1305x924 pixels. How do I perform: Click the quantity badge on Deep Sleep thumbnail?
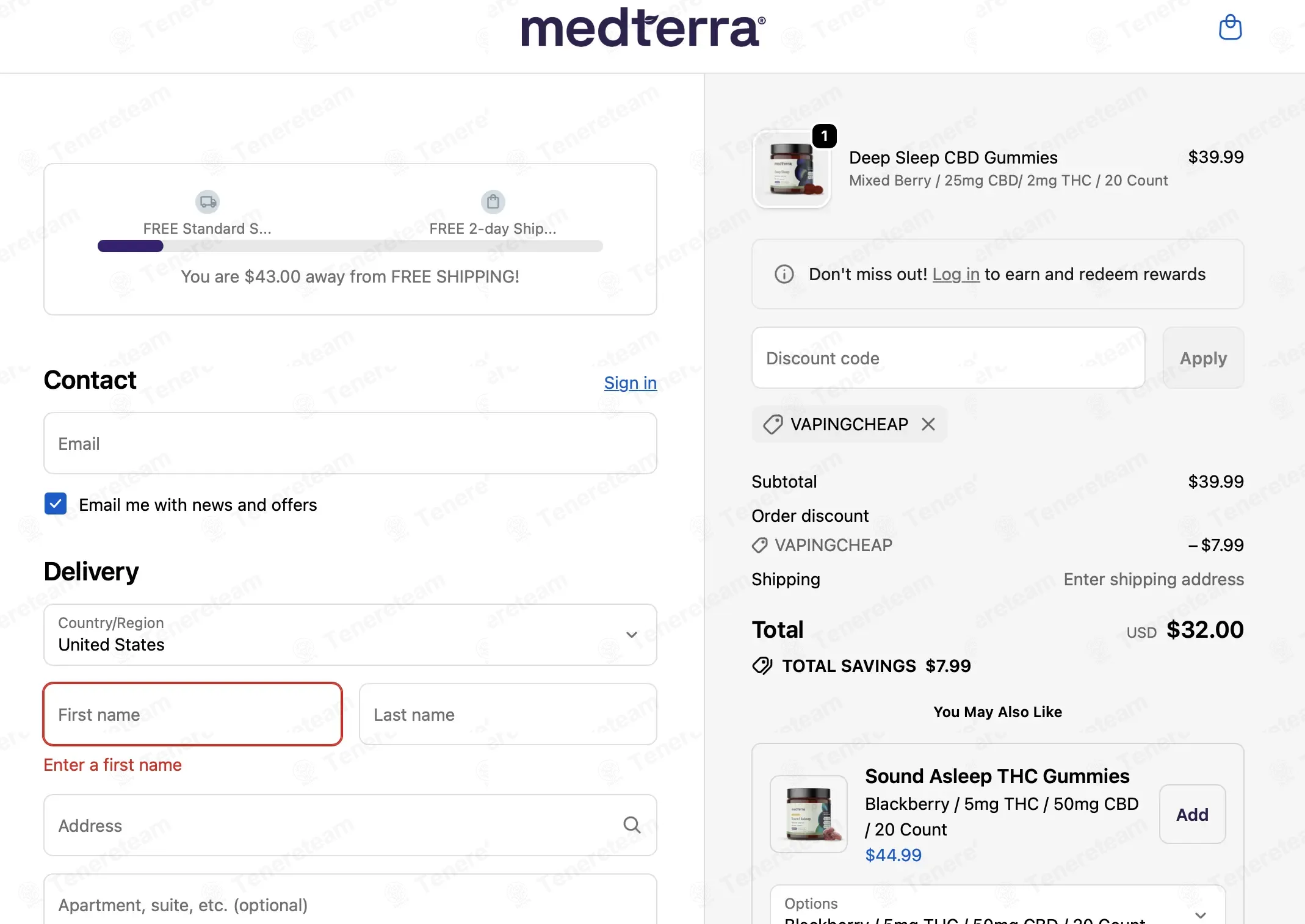tap(825, 136)
